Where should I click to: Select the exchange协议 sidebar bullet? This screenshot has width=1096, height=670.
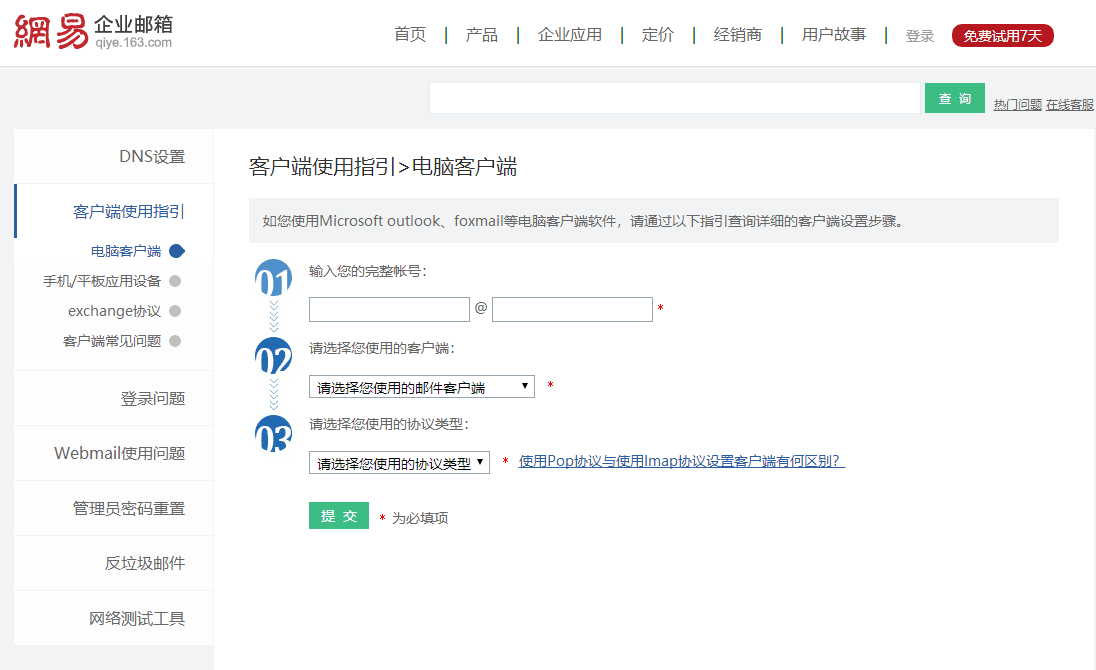click(175, 311)
